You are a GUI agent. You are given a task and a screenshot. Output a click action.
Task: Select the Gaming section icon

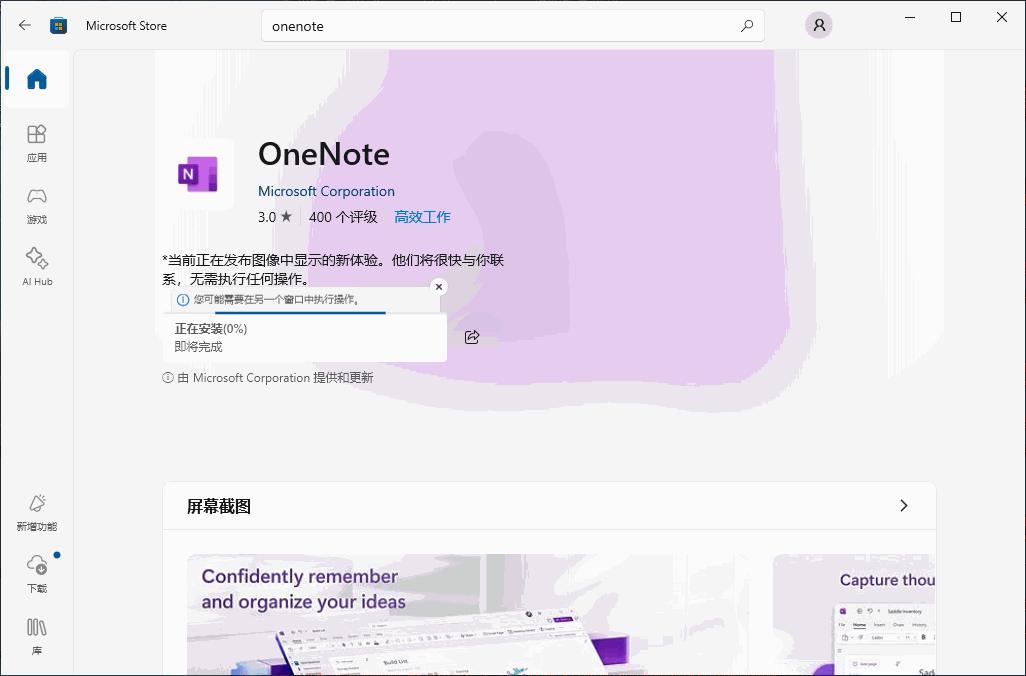[36, 204]
